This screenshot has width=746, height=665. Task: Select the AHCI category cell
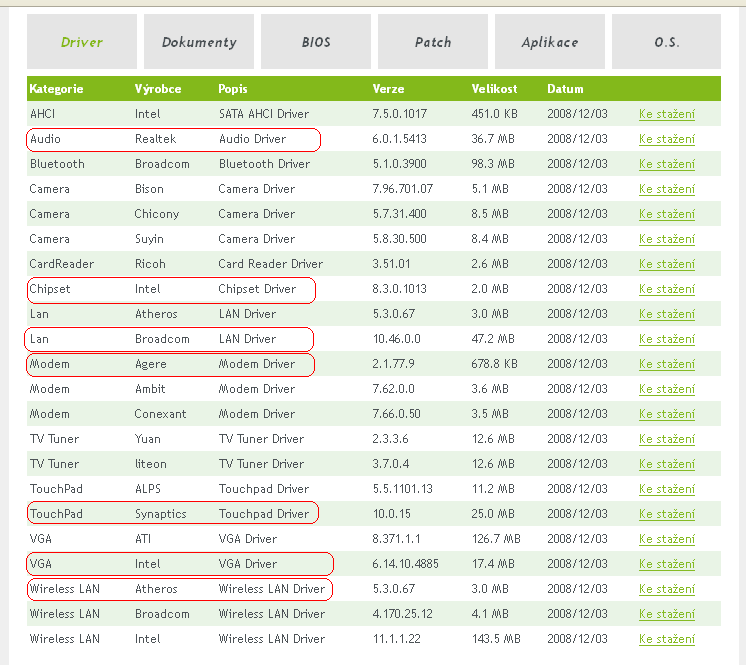[42, 114]
